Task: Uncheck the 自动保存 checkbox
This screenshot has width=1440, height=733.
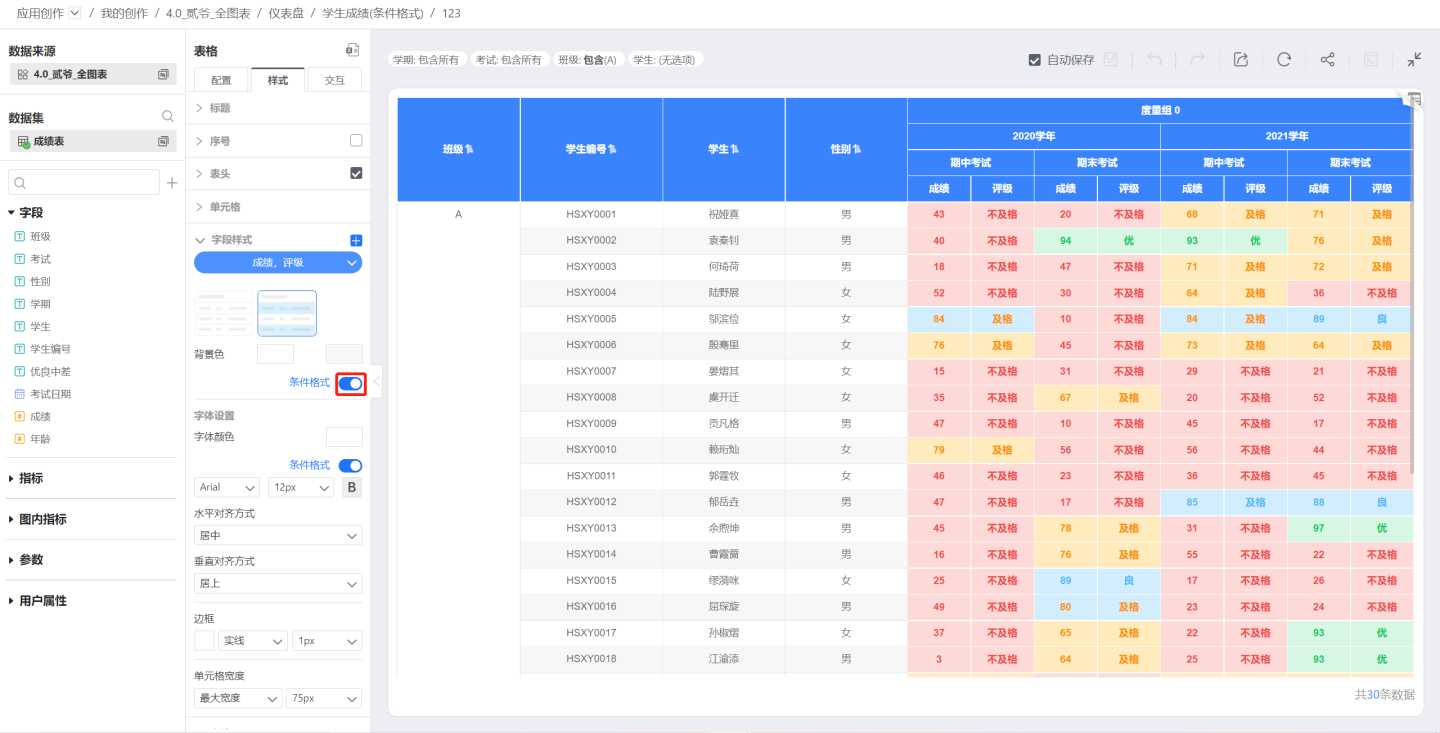Action: [x=1035, y=60]
